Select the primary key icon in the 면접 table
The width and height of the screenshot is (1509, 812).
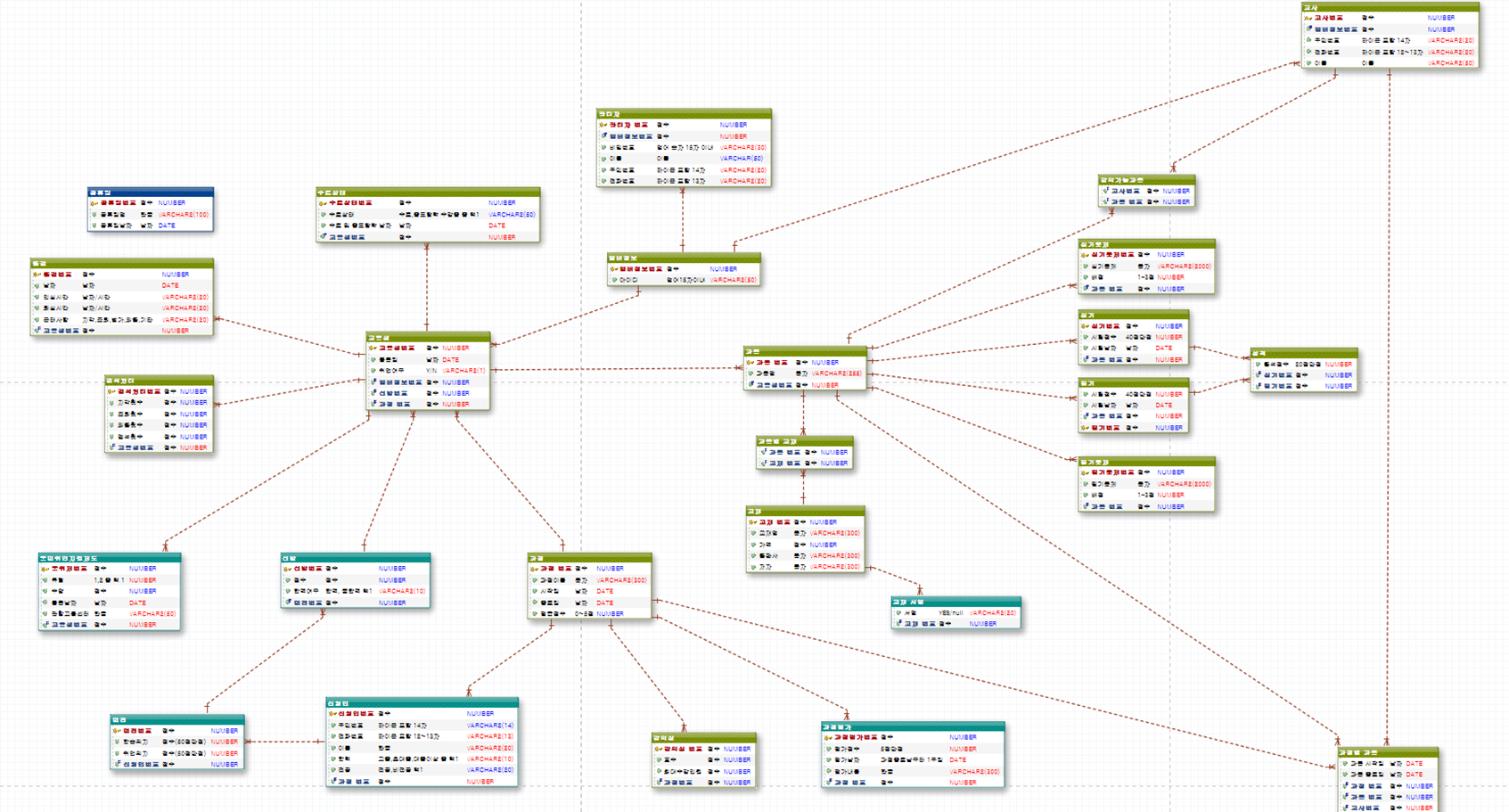click(x=118, y=731)
